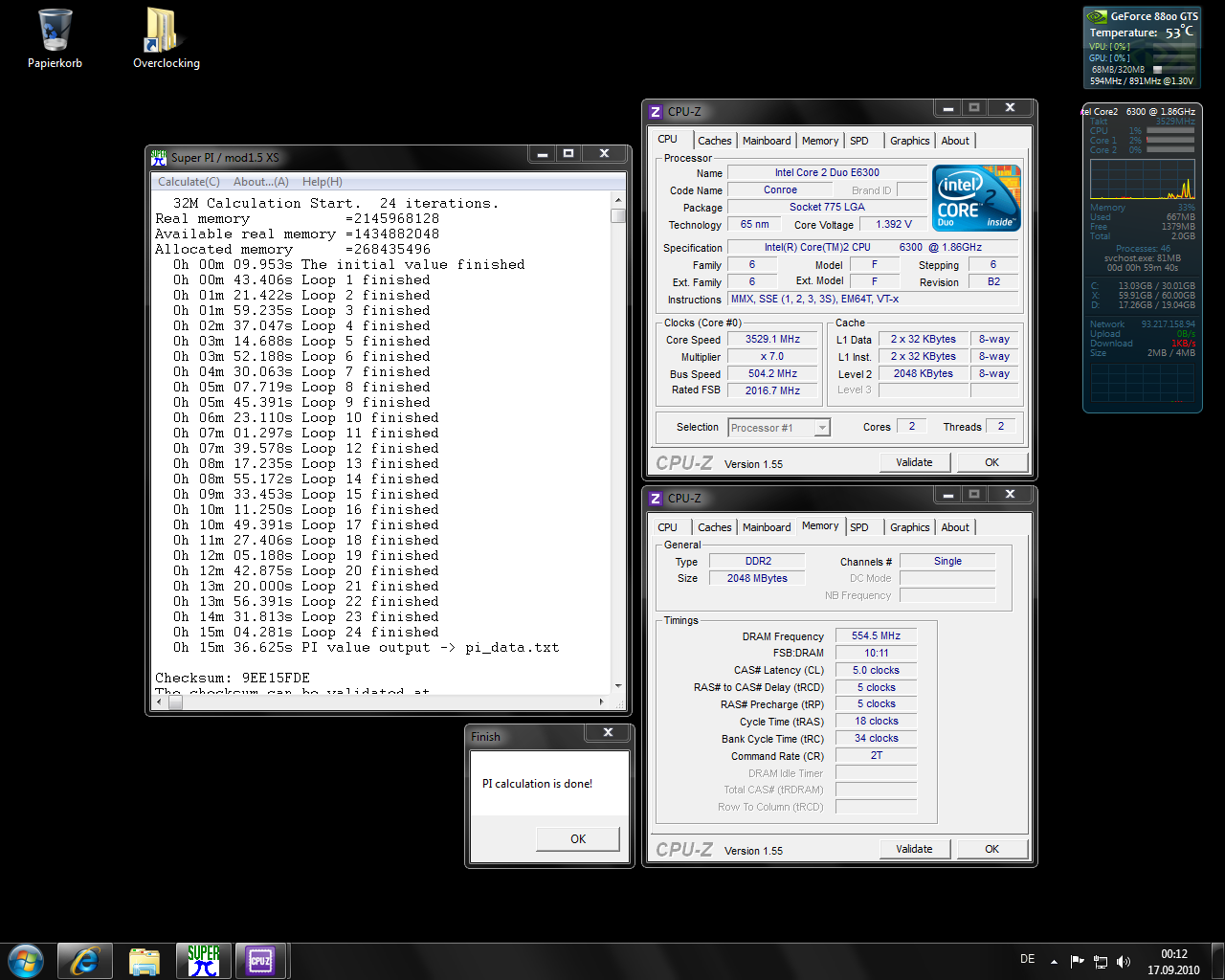
Task: Click Super PI vertical scrollbar down arrow
Action: (x=618, y=686)
